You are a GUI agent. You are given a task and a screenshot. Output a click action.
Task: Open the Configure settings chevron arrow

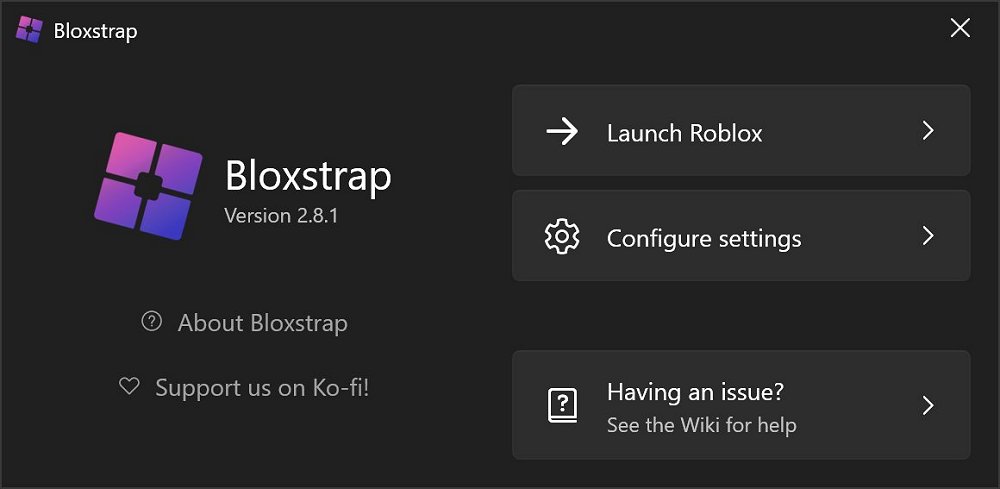(928, 236)
